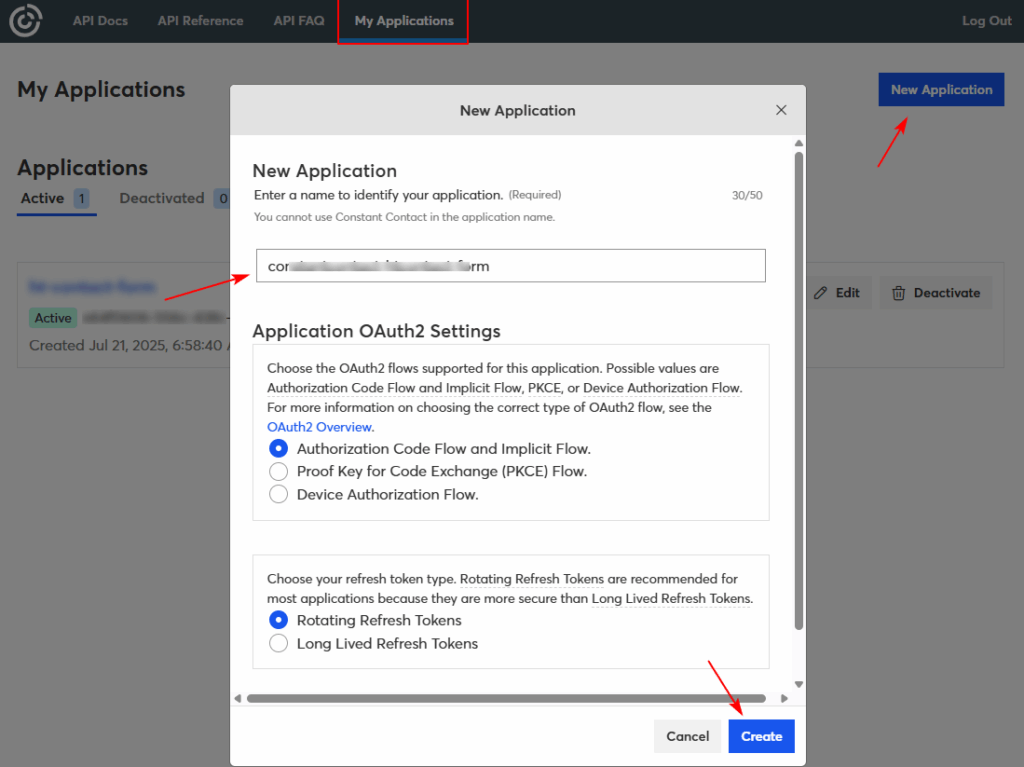Open the API Docs menu item

(x=100, y=21)
